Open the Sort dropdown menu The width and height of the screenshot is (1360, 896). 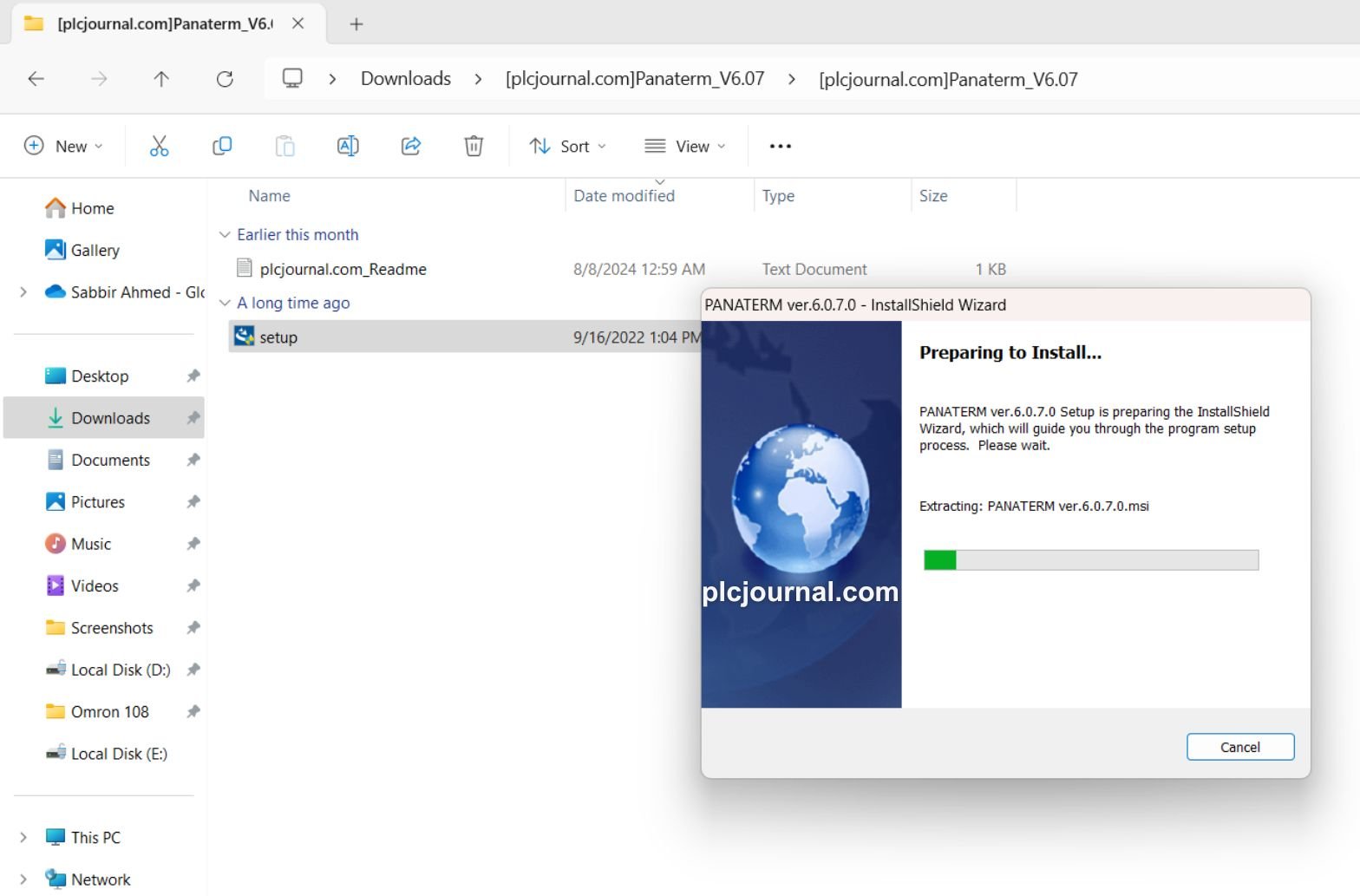click(568, 146)
